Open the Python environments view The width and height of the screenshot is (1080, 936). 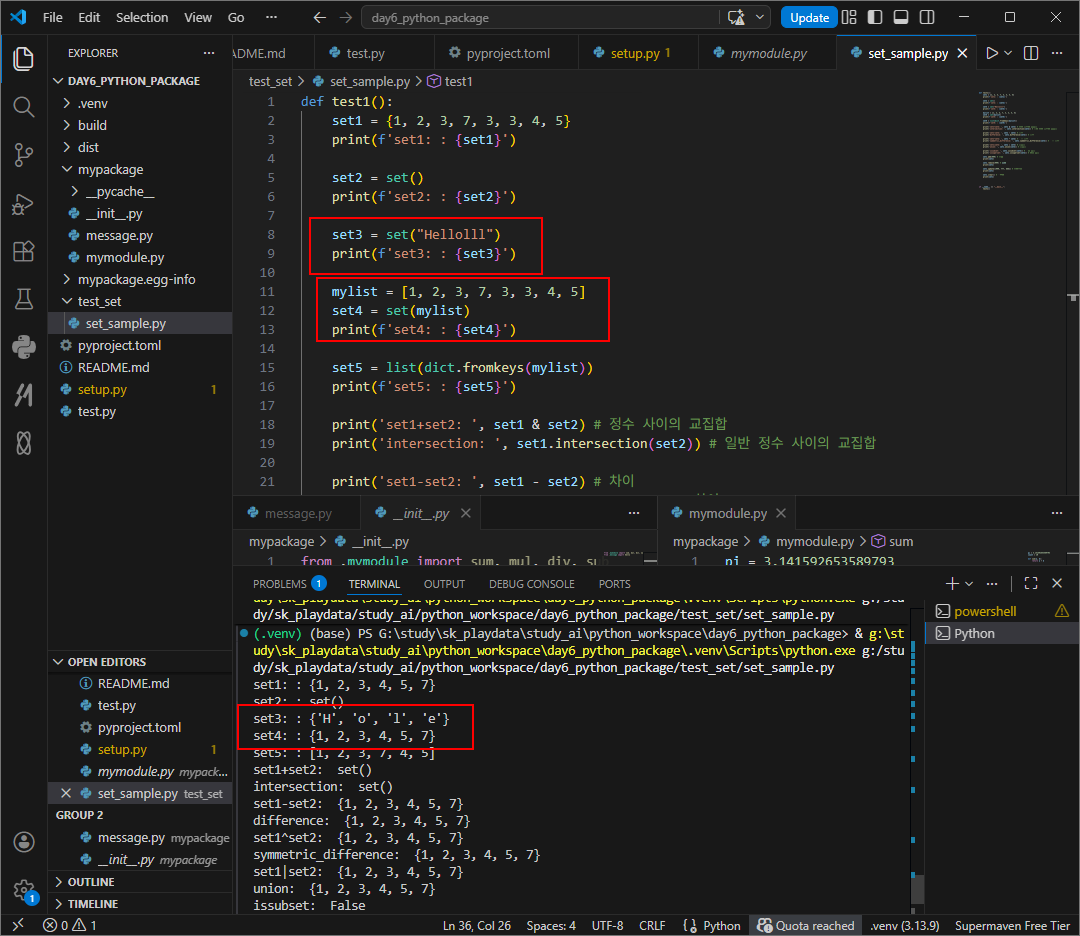23,347
